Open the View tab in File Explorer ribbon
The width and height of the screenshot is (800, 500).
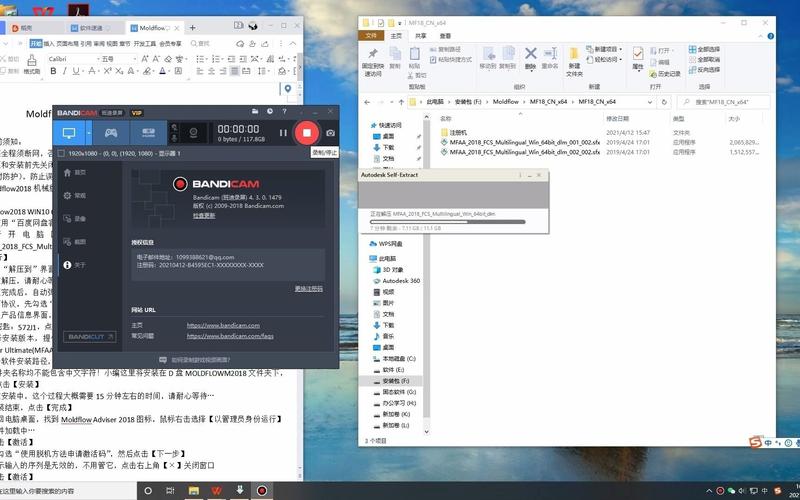445,36
